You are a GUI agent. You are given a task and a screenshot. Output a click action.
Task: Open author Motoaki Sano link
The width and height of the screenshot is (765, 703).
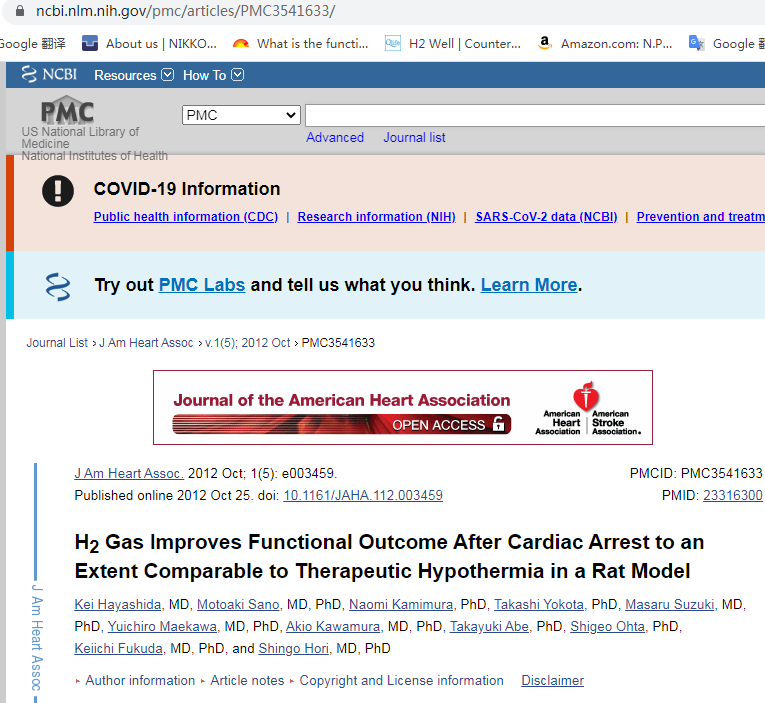(238, 604)
